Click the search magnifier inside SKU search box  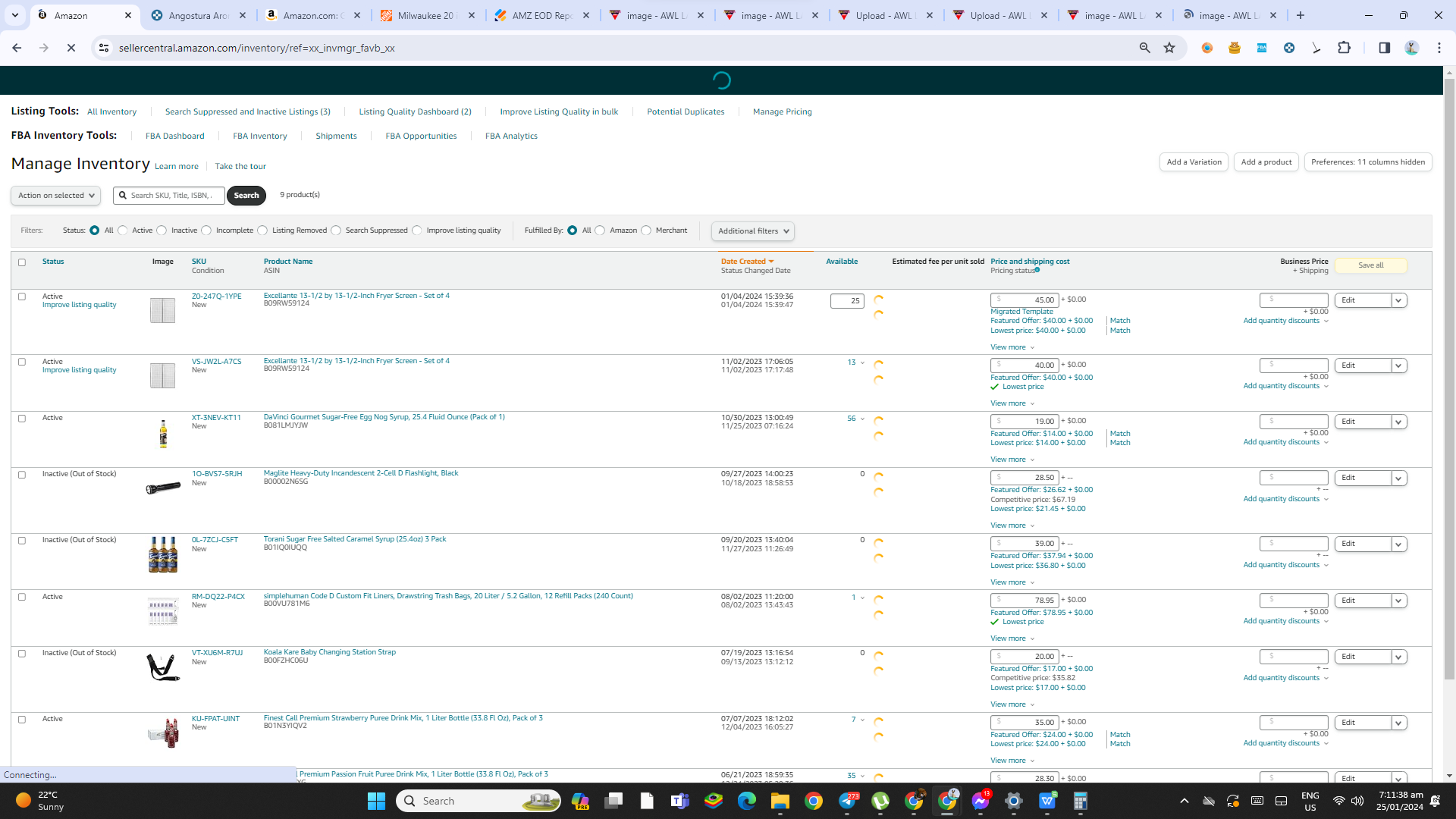[x=123, y=196]
